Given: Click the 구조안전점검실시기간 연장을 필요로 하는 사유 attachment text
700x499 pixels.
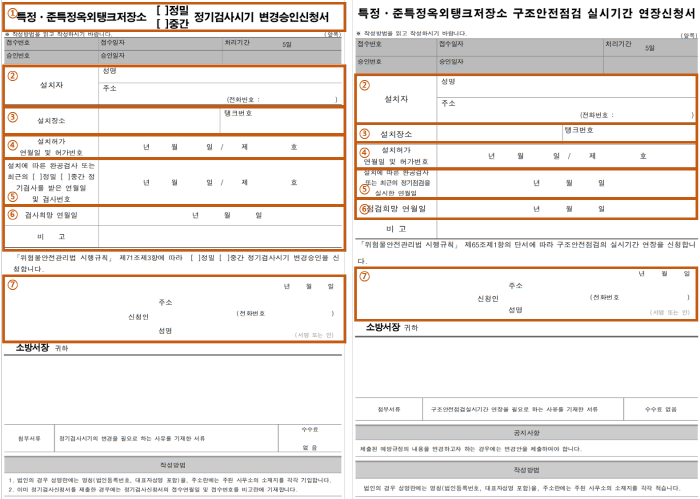Looking at the screenshot, I should tap(514, 409).
